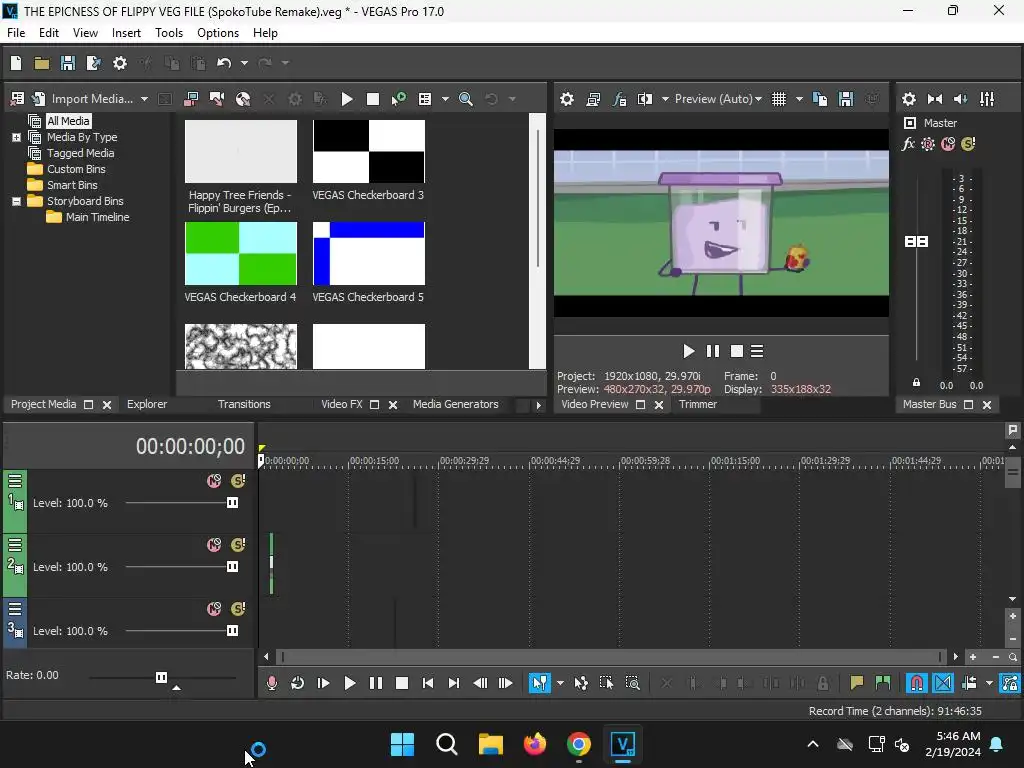Toggle Master Bus solo icon
This screenshot has height=768, width=1024.
pyautogui.click(x=968, y=144)
